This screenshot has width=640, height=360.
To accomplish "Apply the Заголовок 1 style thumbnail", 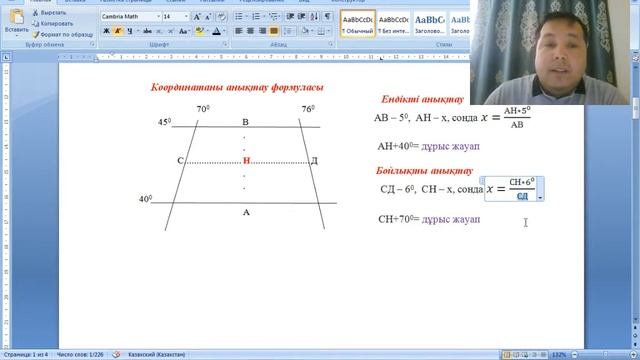I will click(x=429, y=24).
